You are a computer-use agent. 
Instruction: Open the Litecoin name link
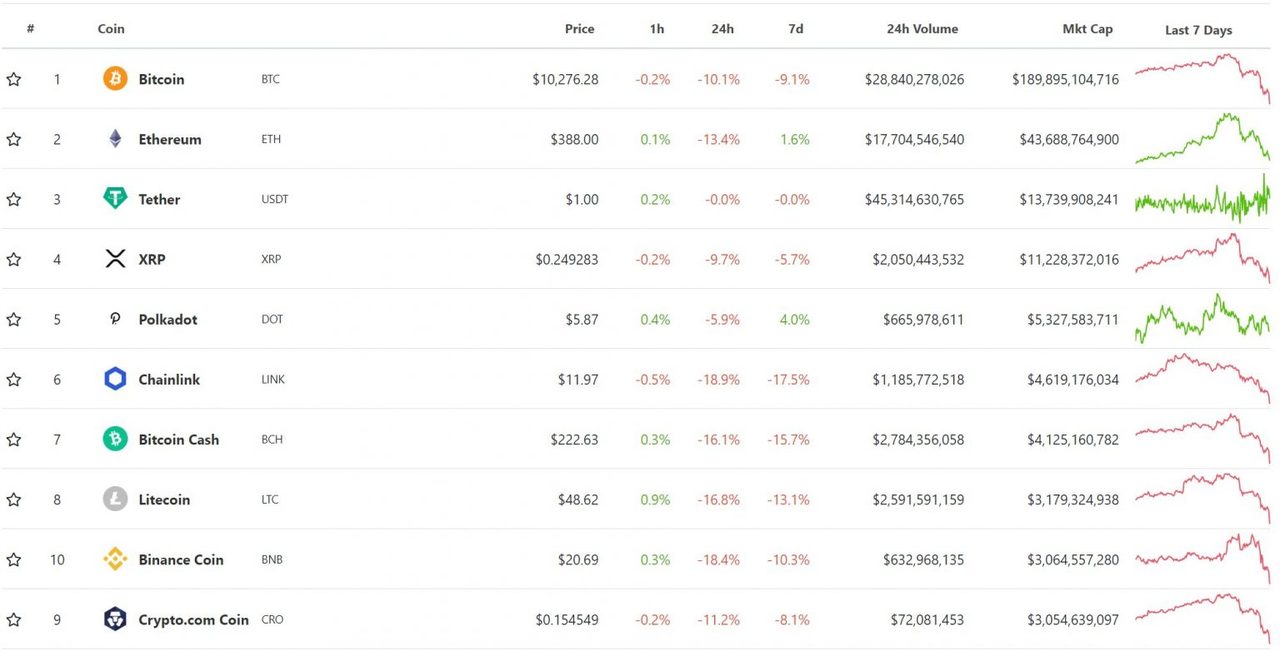[x=164, y=499]
